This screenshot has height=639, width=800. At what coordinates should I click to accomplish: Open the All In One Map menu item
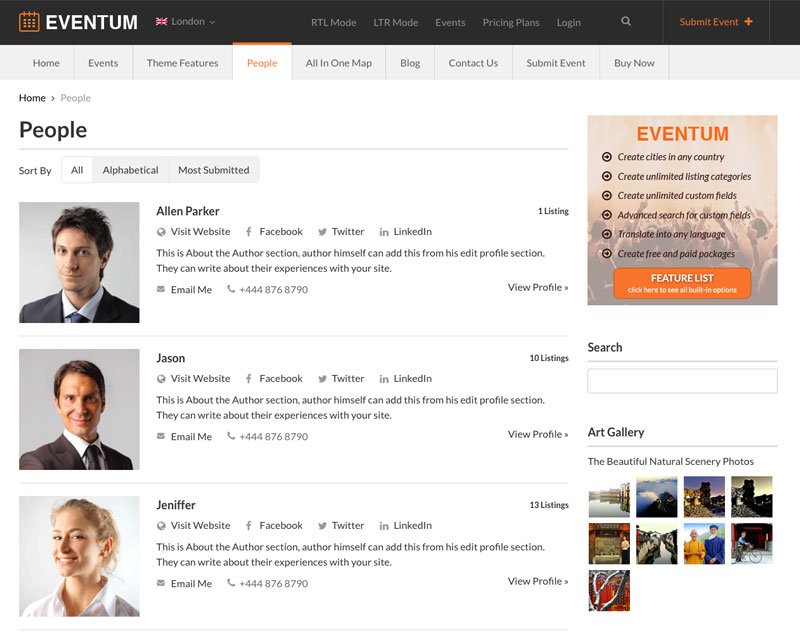[337, 62]
